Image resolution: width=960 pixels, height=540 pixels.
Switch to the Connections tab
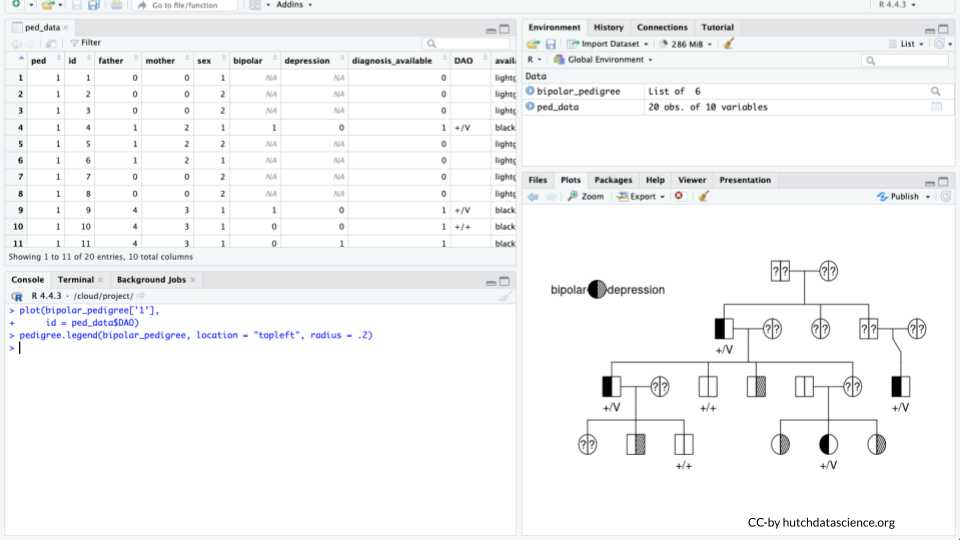[x=662, y=28]
